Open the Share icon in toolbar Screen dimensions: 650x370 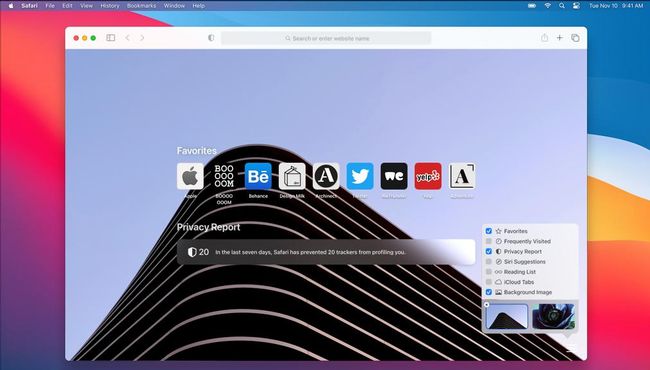(544, 38)
